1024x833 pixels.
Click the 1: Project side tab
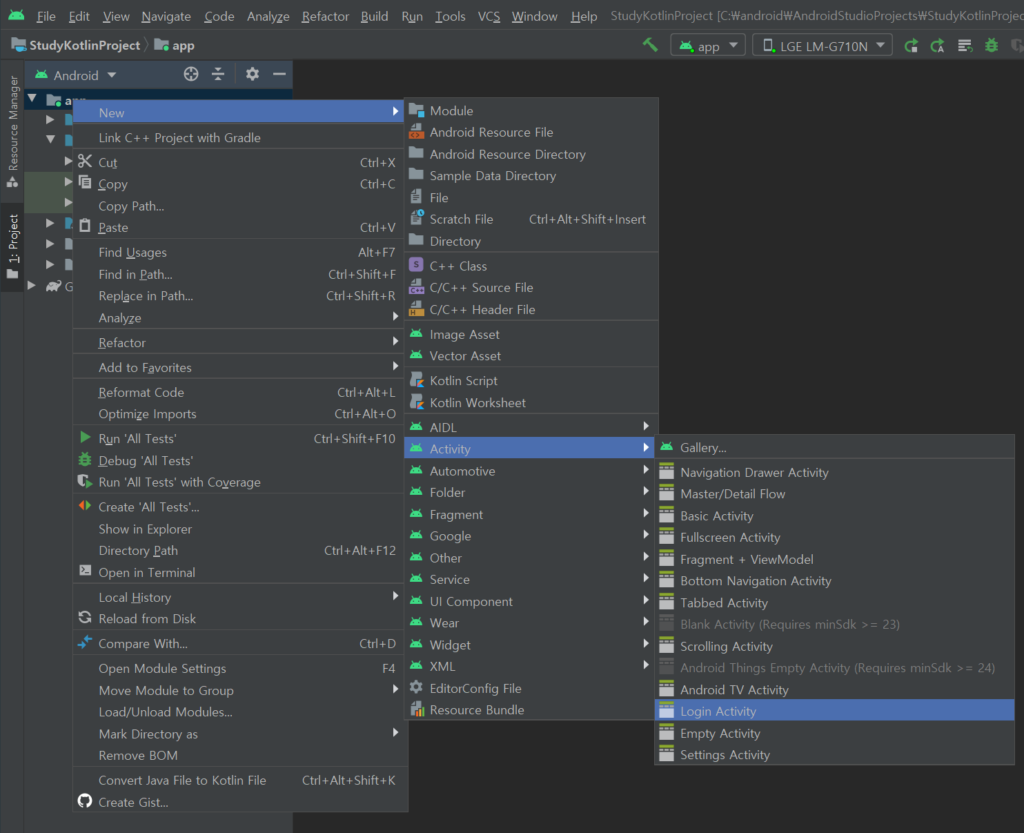click(13, 245)
